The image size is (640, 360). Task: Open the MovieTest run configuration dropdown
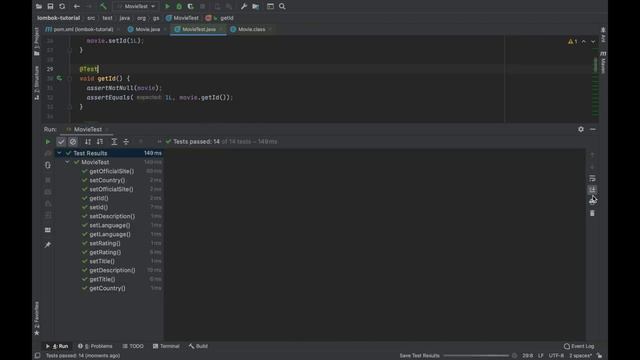click(136, 7)
